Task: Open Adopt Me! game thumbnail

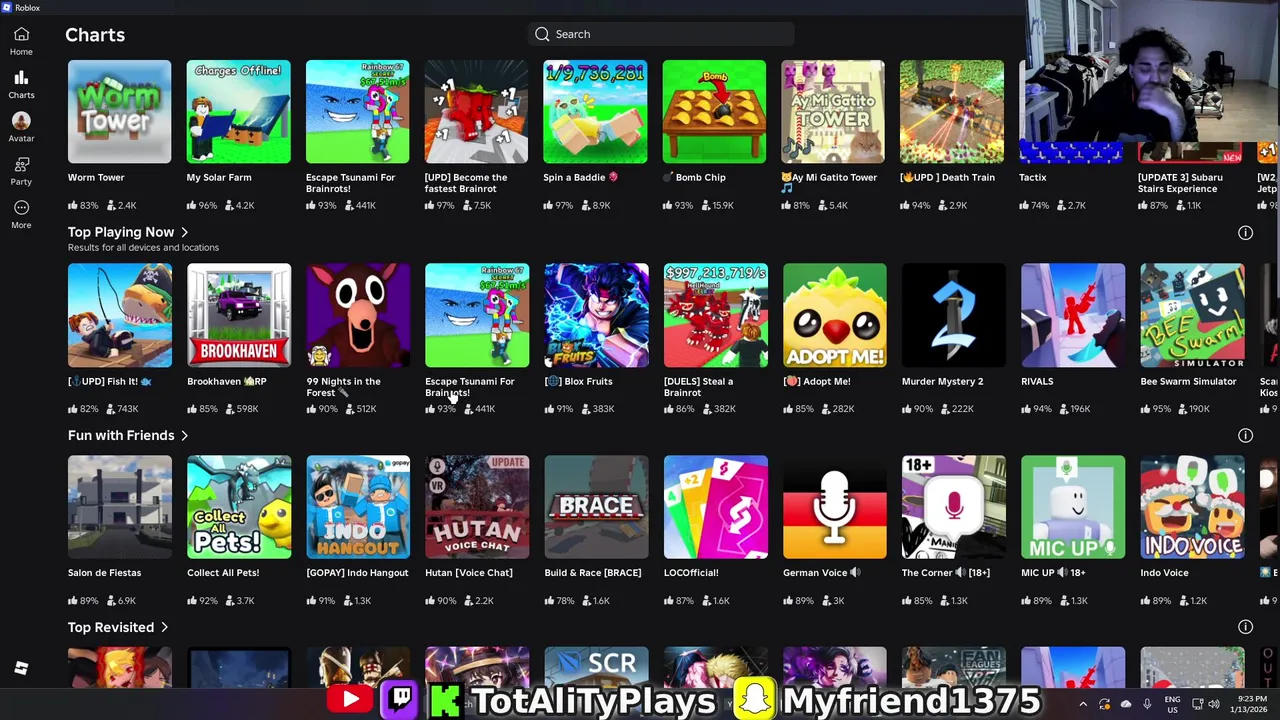Action: tap(835, 315)
